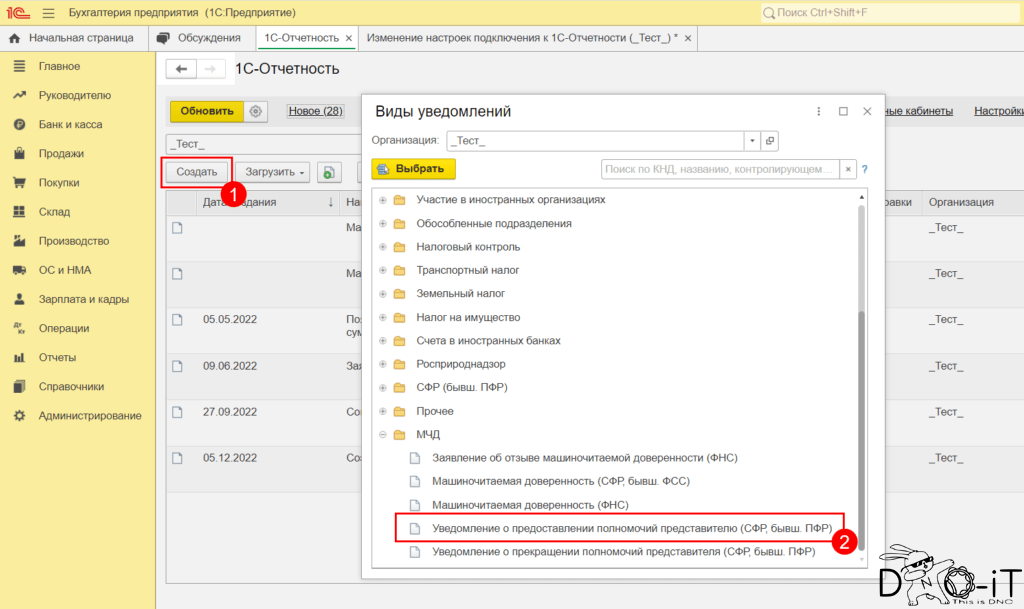The height and width of the screenshot is (609, 1024).
Task: Expand the Налог на имущество folder
Action: pyautogui.click(x=383, y=317)
